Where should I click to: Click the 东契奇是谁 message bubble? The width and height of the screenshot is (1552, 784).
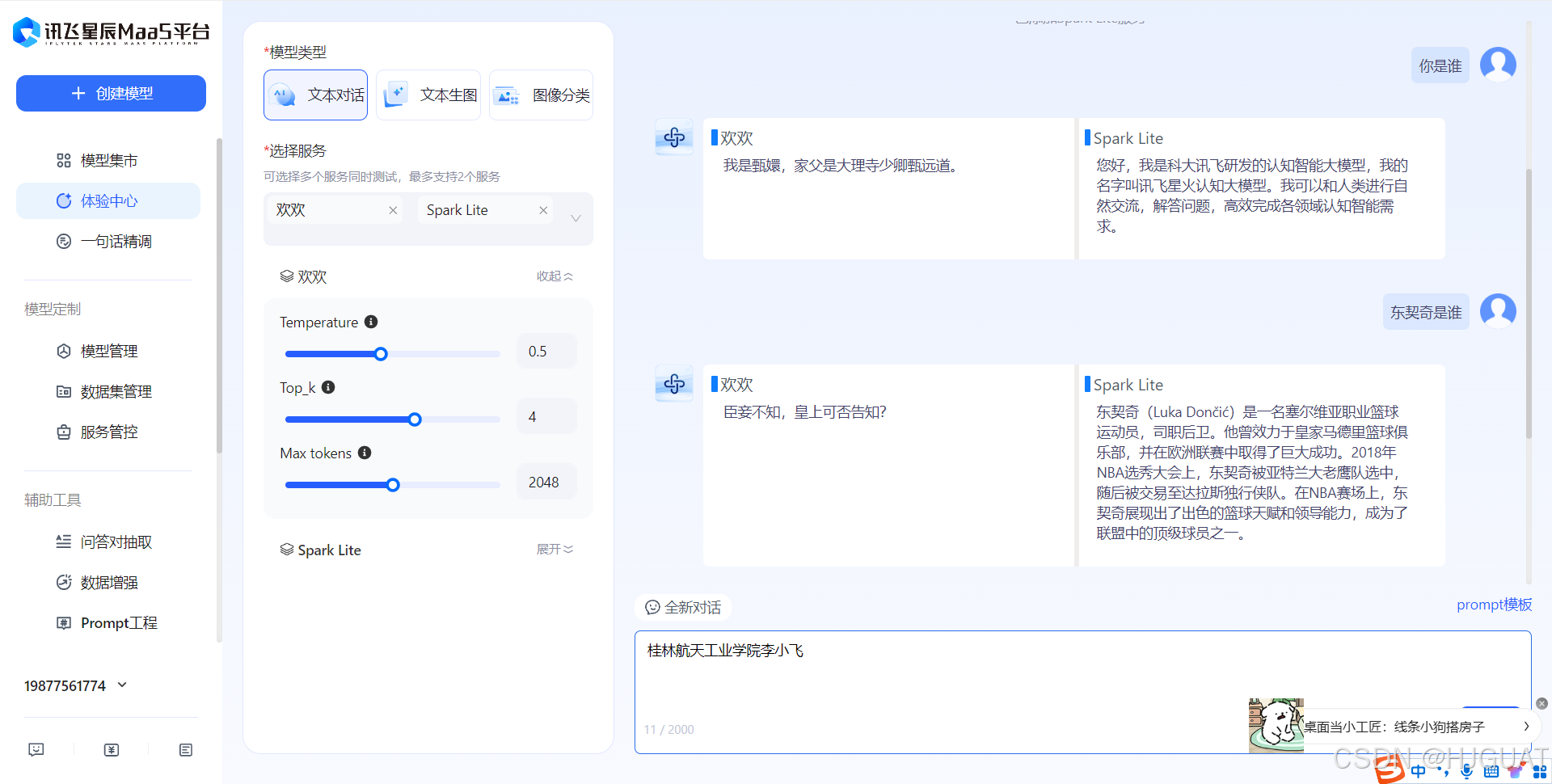(x=1426, y=312)
